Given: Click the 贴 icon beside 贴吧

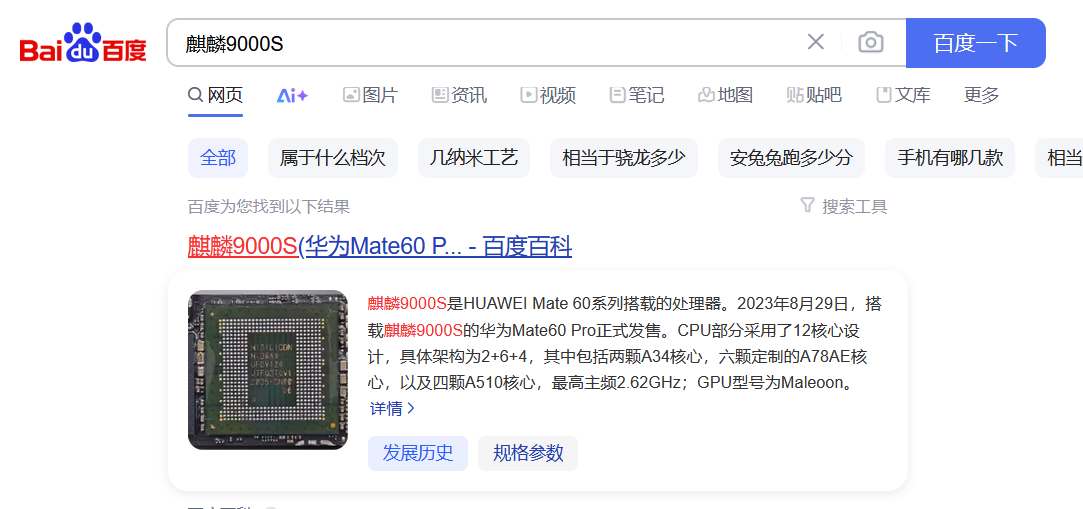Looking at the screenshot, I should (x=795, y=95).
